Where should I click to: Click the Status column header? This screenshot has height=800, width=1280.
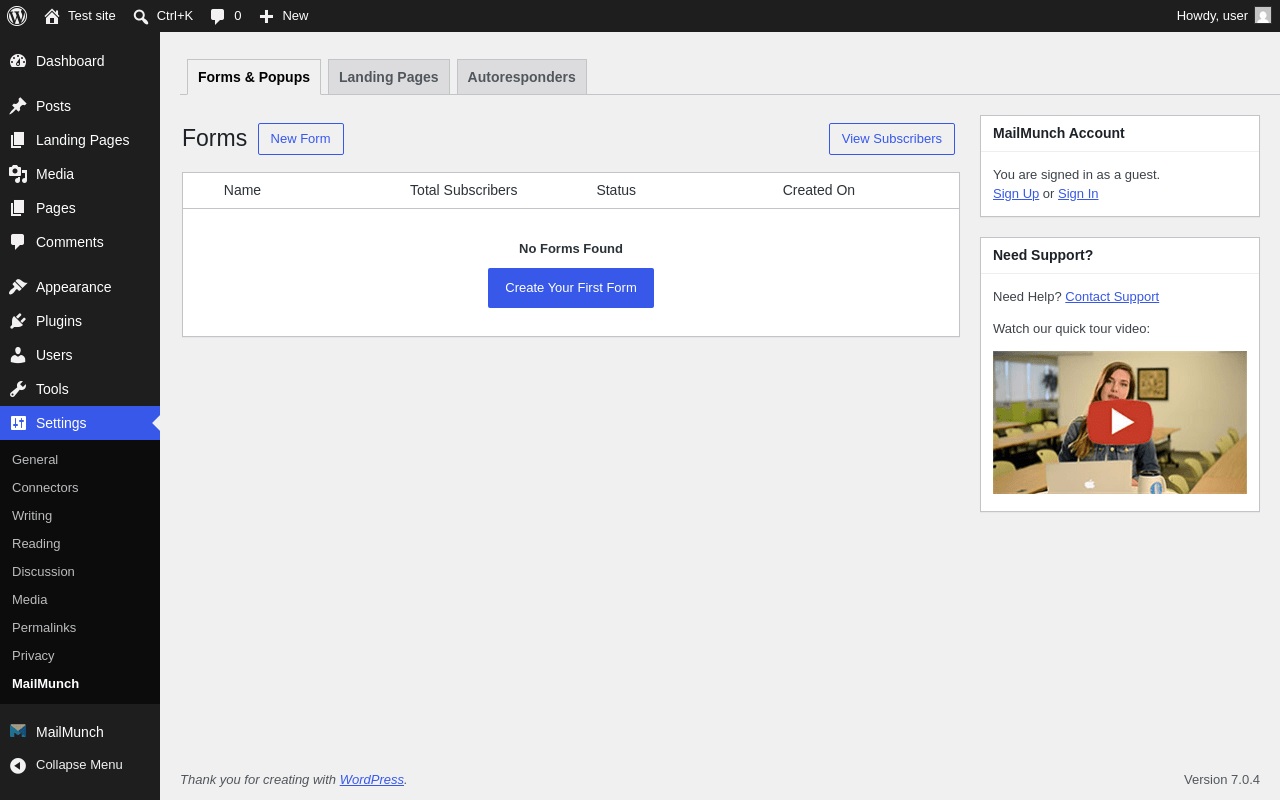[616, 190]
